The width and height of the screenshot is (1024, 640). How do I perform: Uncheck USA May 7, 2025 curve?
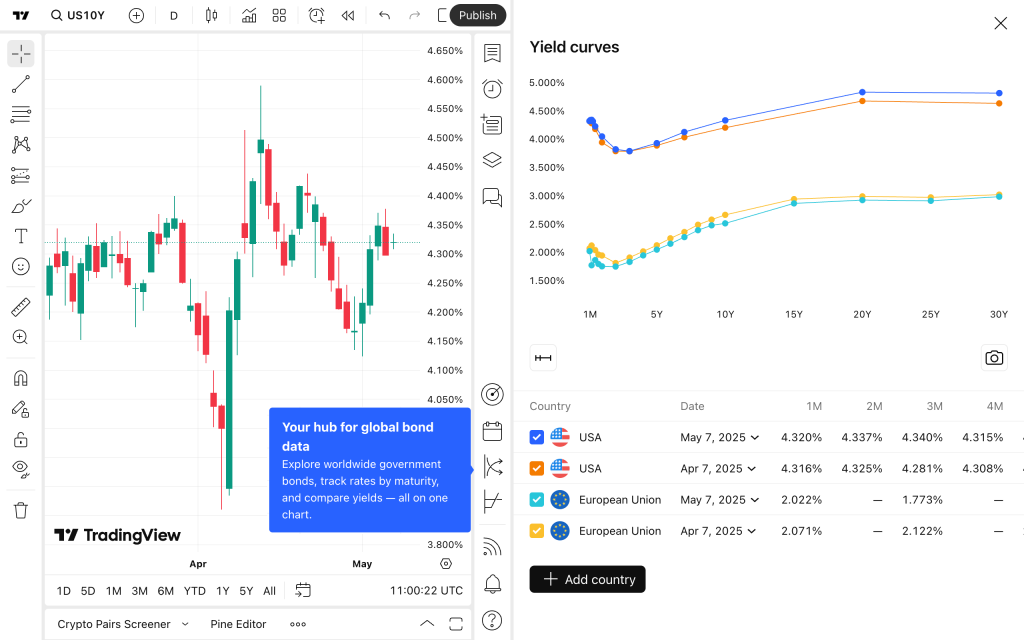click(537, 438)
